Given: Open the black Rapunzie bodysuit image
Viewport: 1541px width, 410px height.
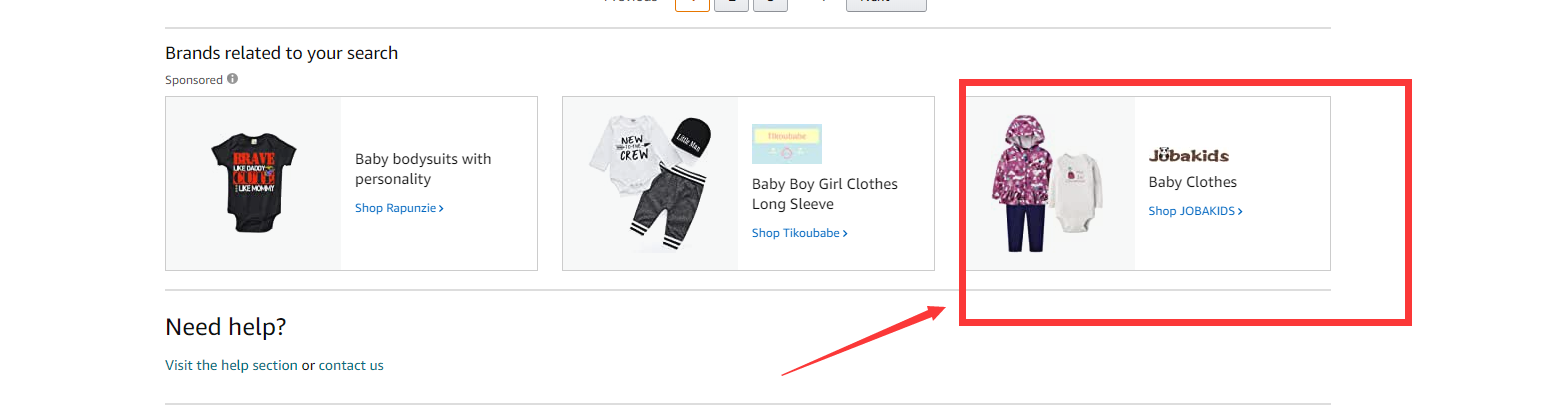Looking at the screenshot, I should tap(253, 184).
